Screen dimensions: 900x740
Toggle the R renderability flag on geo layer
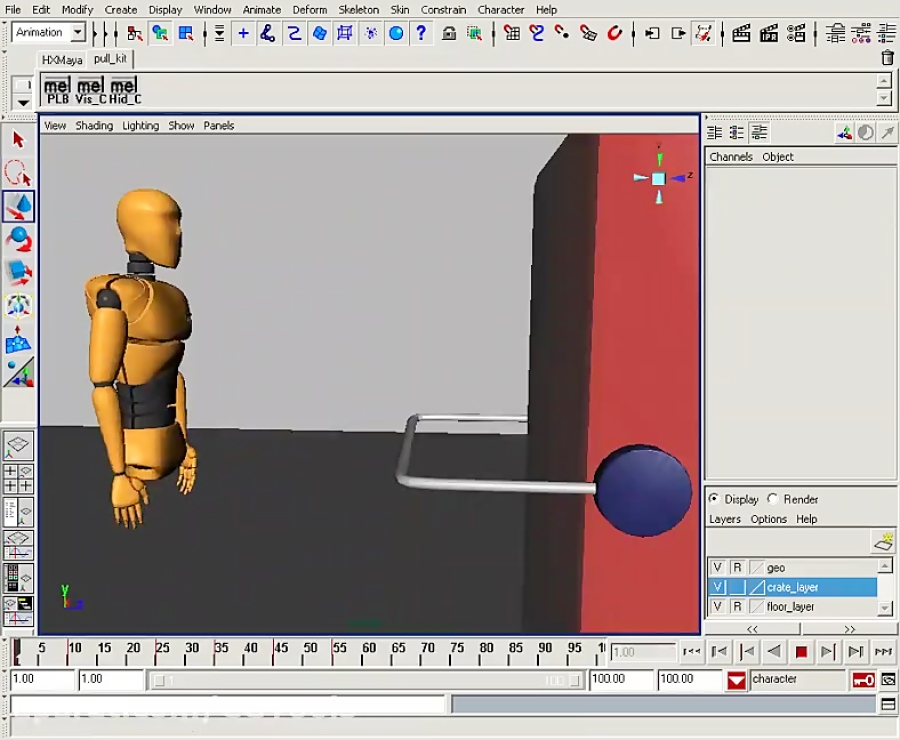737,567
